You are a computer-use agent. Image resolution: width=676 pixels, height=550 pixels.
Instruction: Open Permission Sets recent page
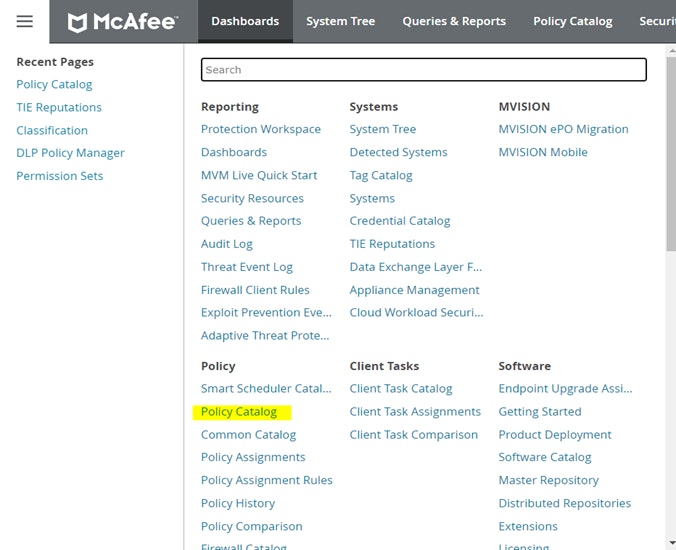pyautogui.click(x=59, y=176)
